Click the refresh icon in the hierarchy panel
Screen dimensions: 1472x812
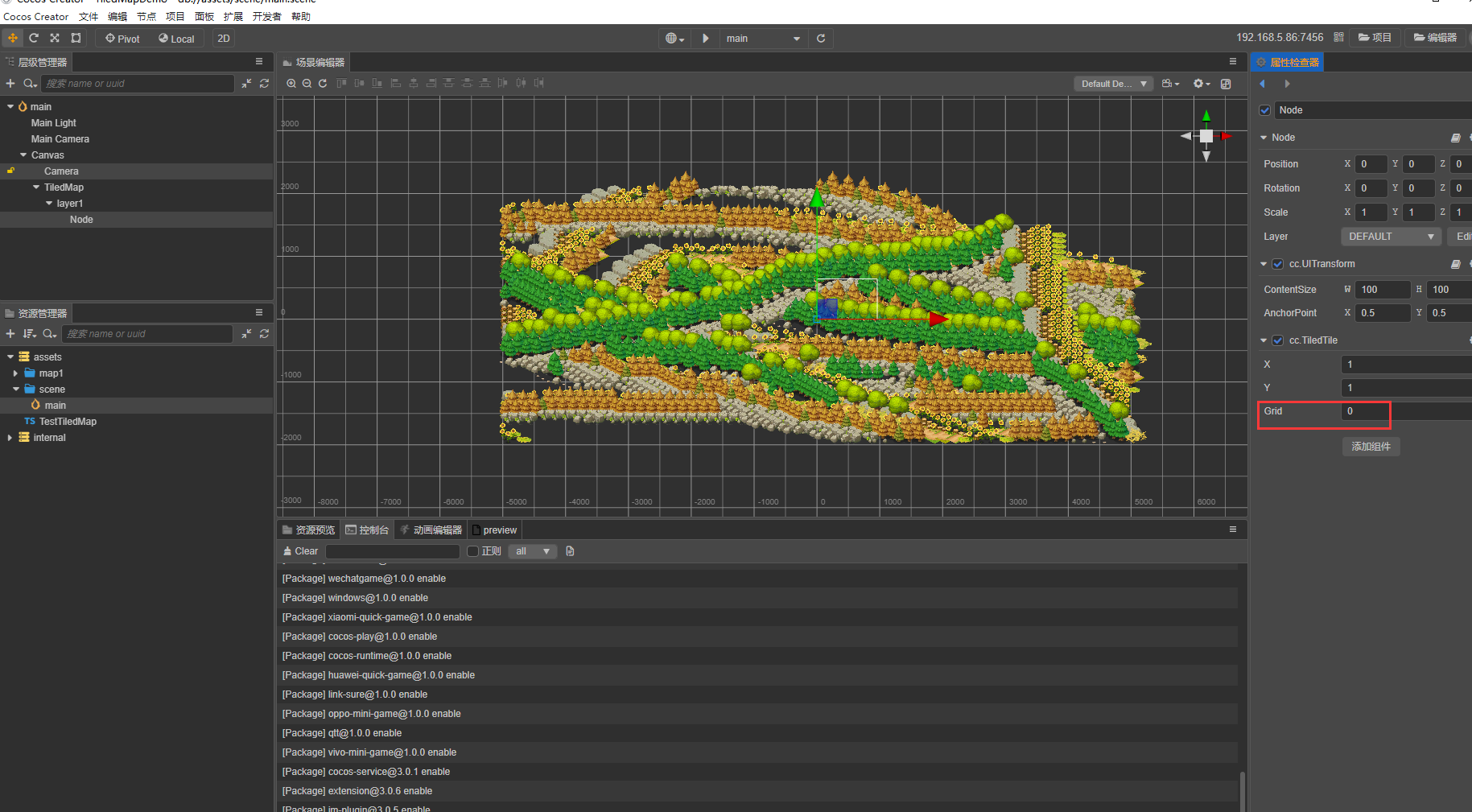click(264, 84)
